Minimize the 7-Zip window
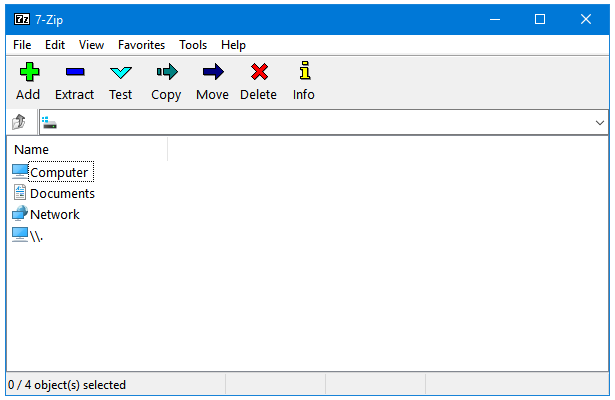Viewport: 615px width, 400px height. [495, 19]
